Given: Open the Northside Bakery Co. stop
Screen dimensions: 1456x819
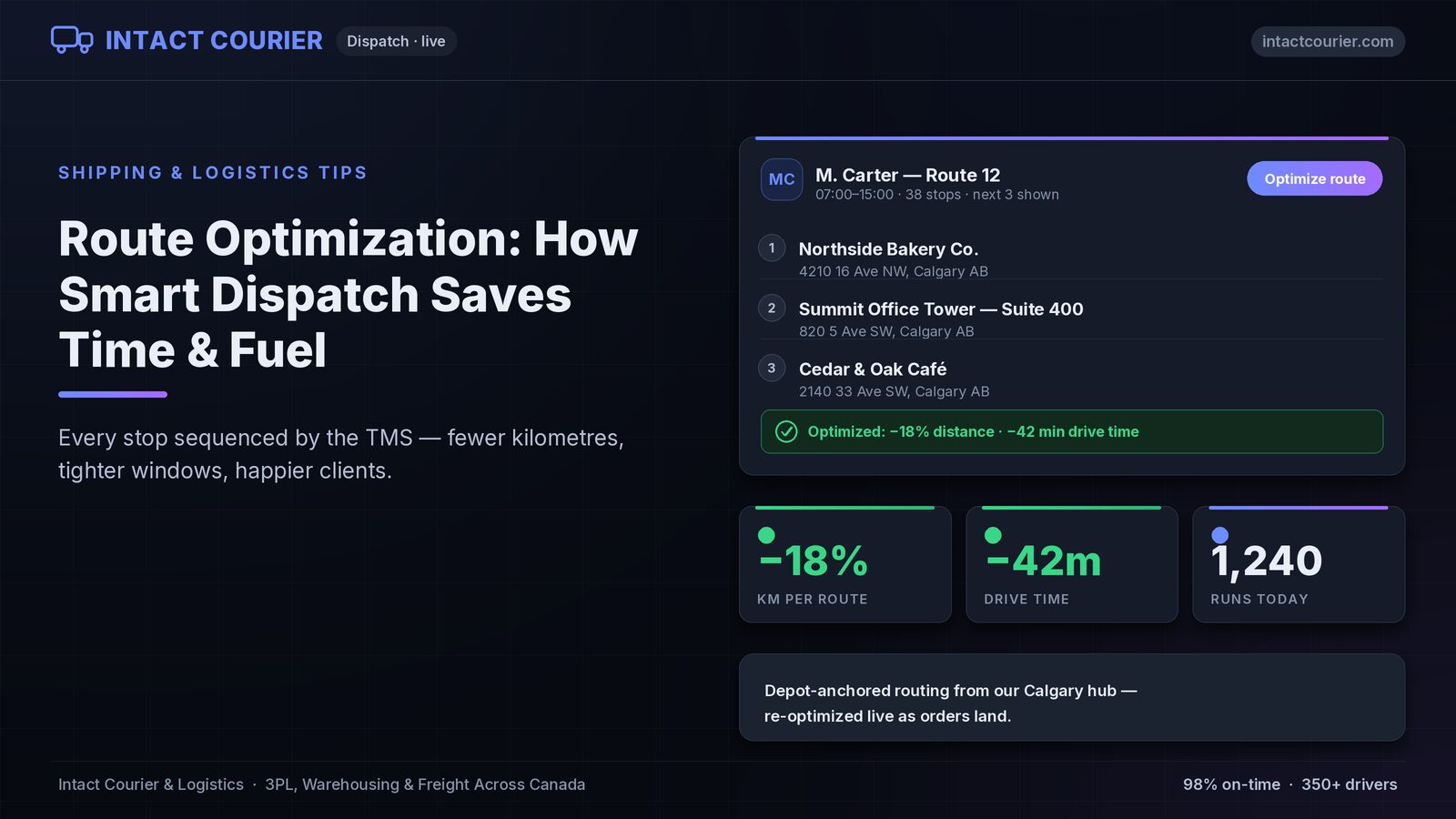Looking at the screenshot, I should pyautogui.click(x=1071, y=258).
